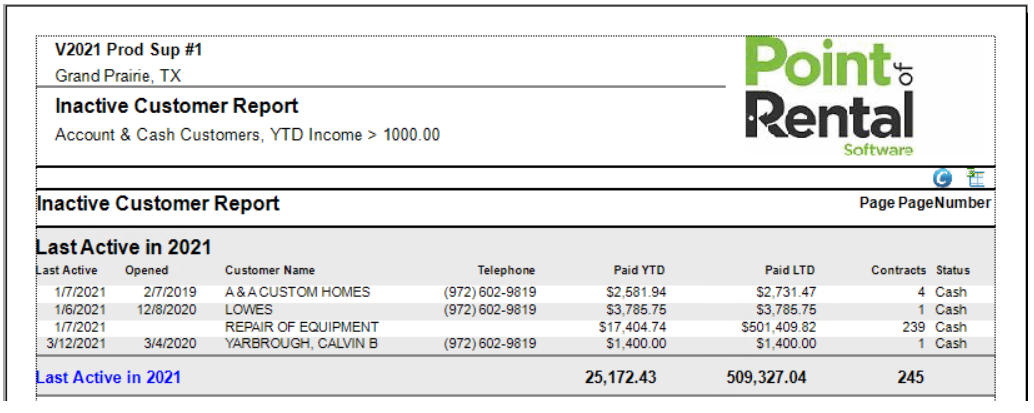Click the bold 'Last Active in 2021' group heading
The image size is (1034, 413).
click(123, 247)
